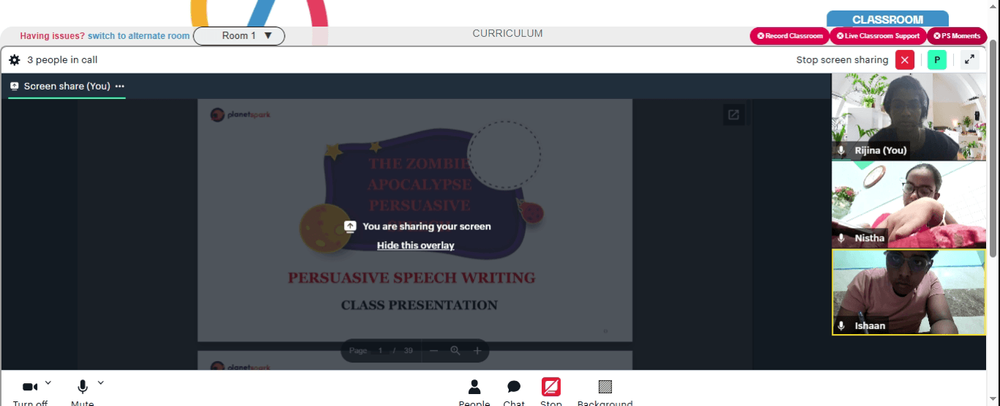Image resolution: width=1000 pixels, height=406 pixels.
Task: Open the Chat panel
Action: click(514, 391)
